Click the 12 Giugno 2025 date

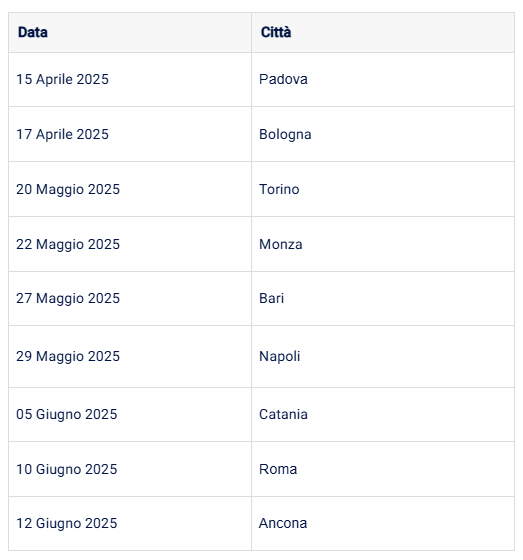pyautogui.click(x=67, y=524)
